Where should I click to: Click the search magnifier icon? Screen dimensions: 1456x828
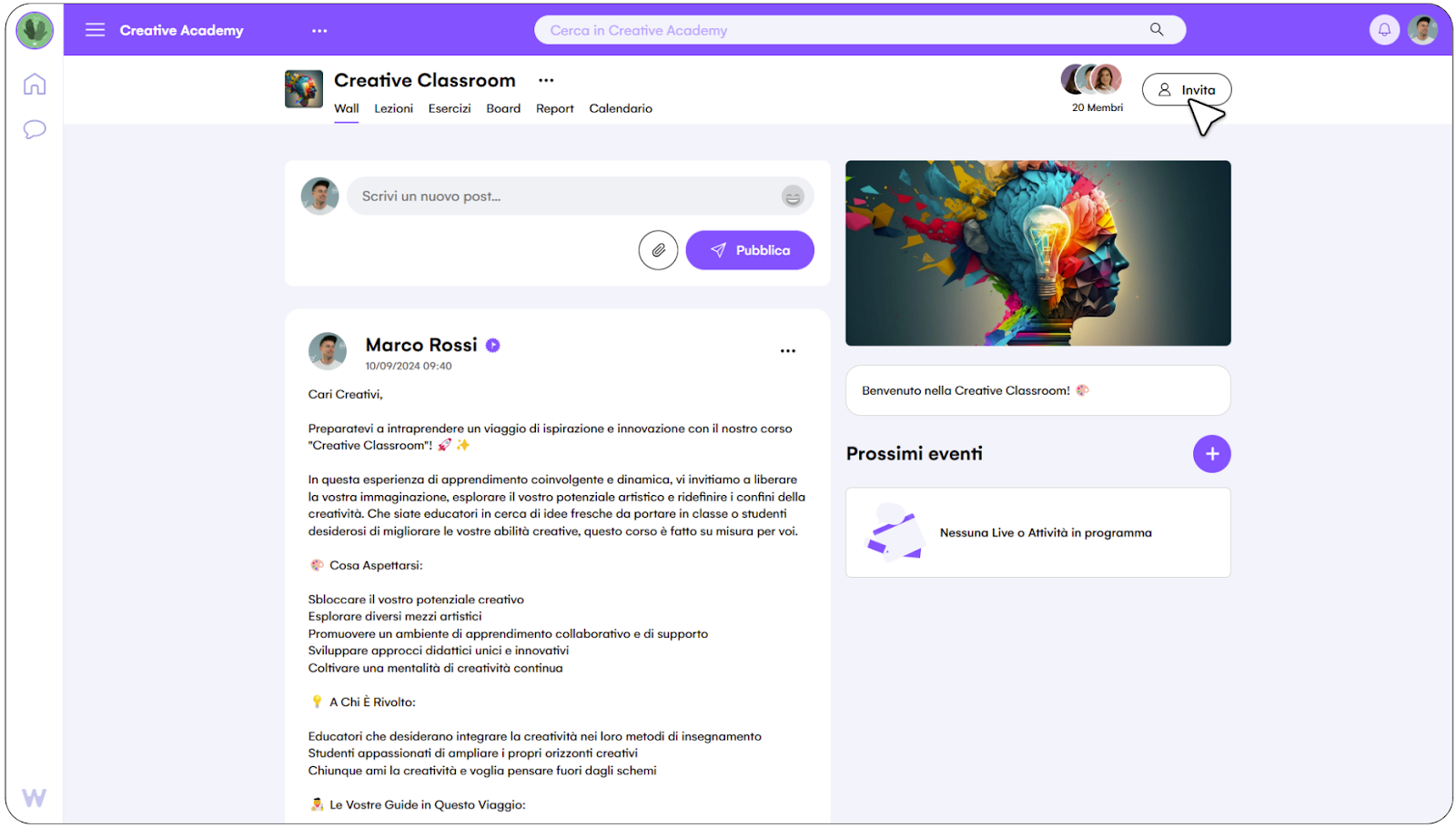click(1157, 30)
